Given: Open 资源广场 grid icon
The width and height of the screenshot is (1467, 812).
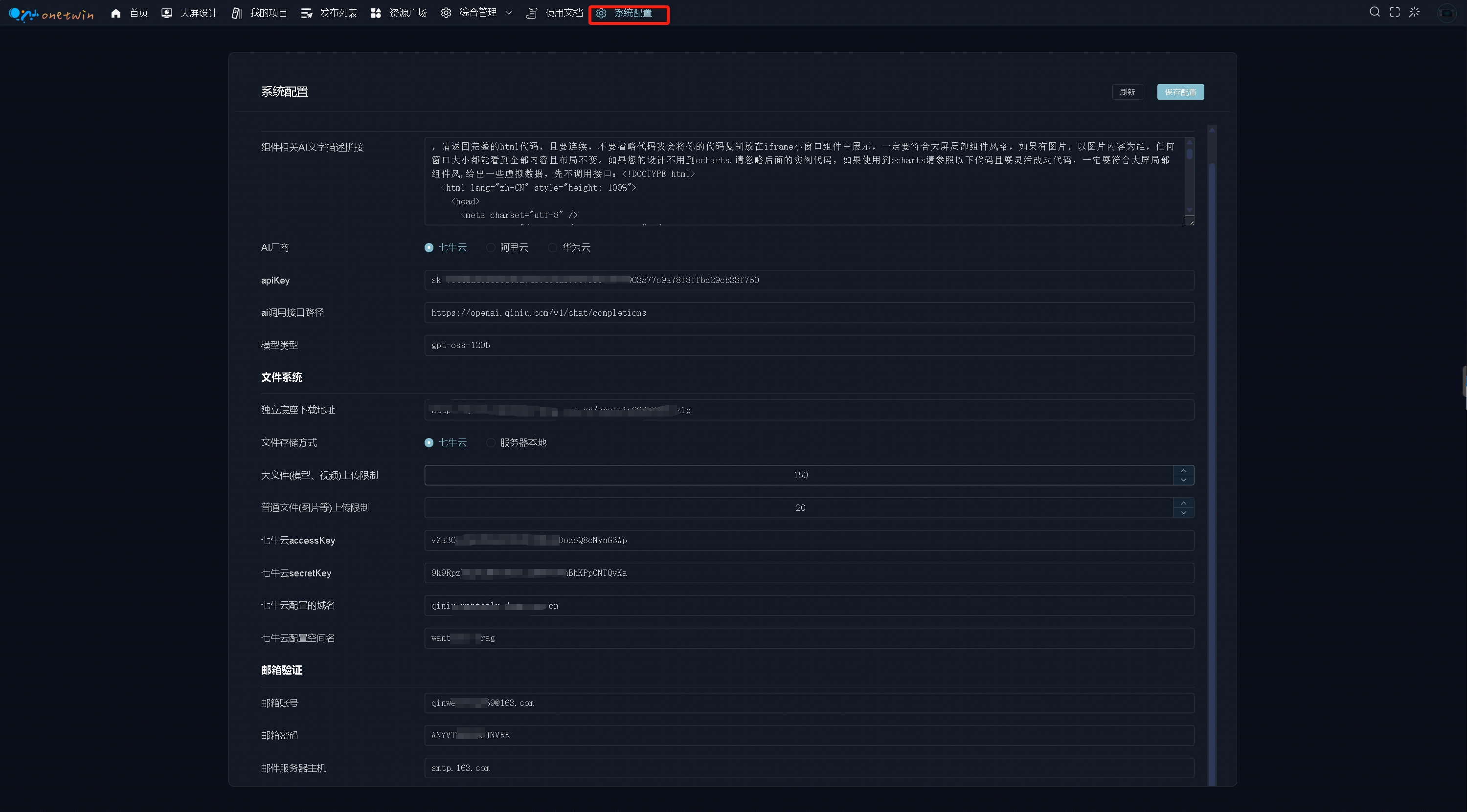Looking at the screenshot, I should (376, 13).
